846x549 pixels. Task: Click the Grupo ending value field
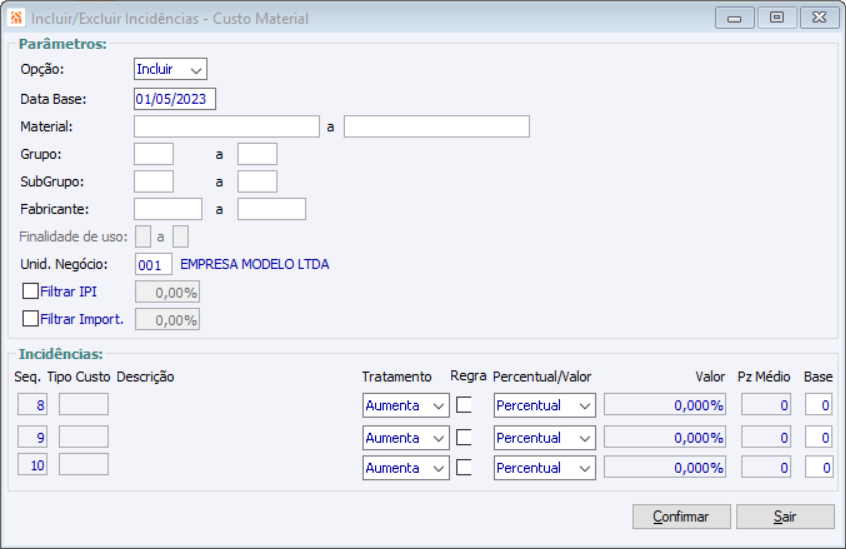[x=257, y=154]
